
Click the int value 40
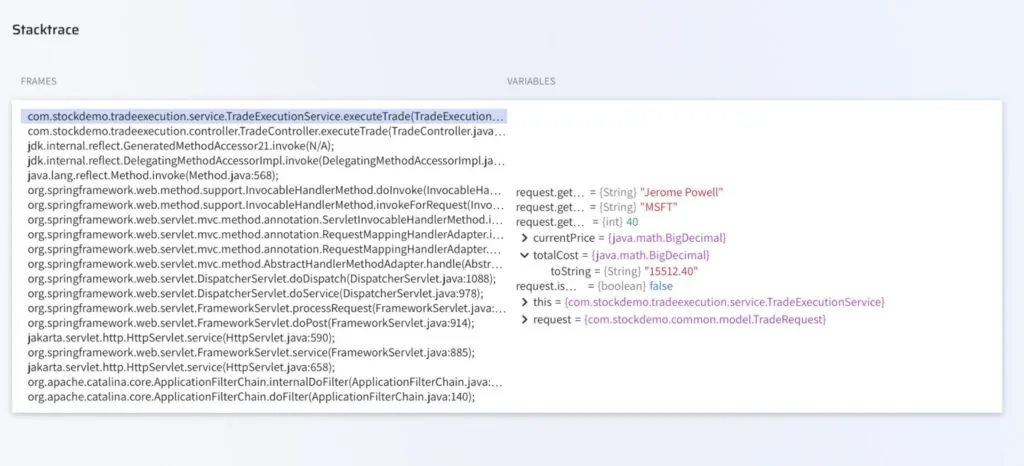pos(632,223)
